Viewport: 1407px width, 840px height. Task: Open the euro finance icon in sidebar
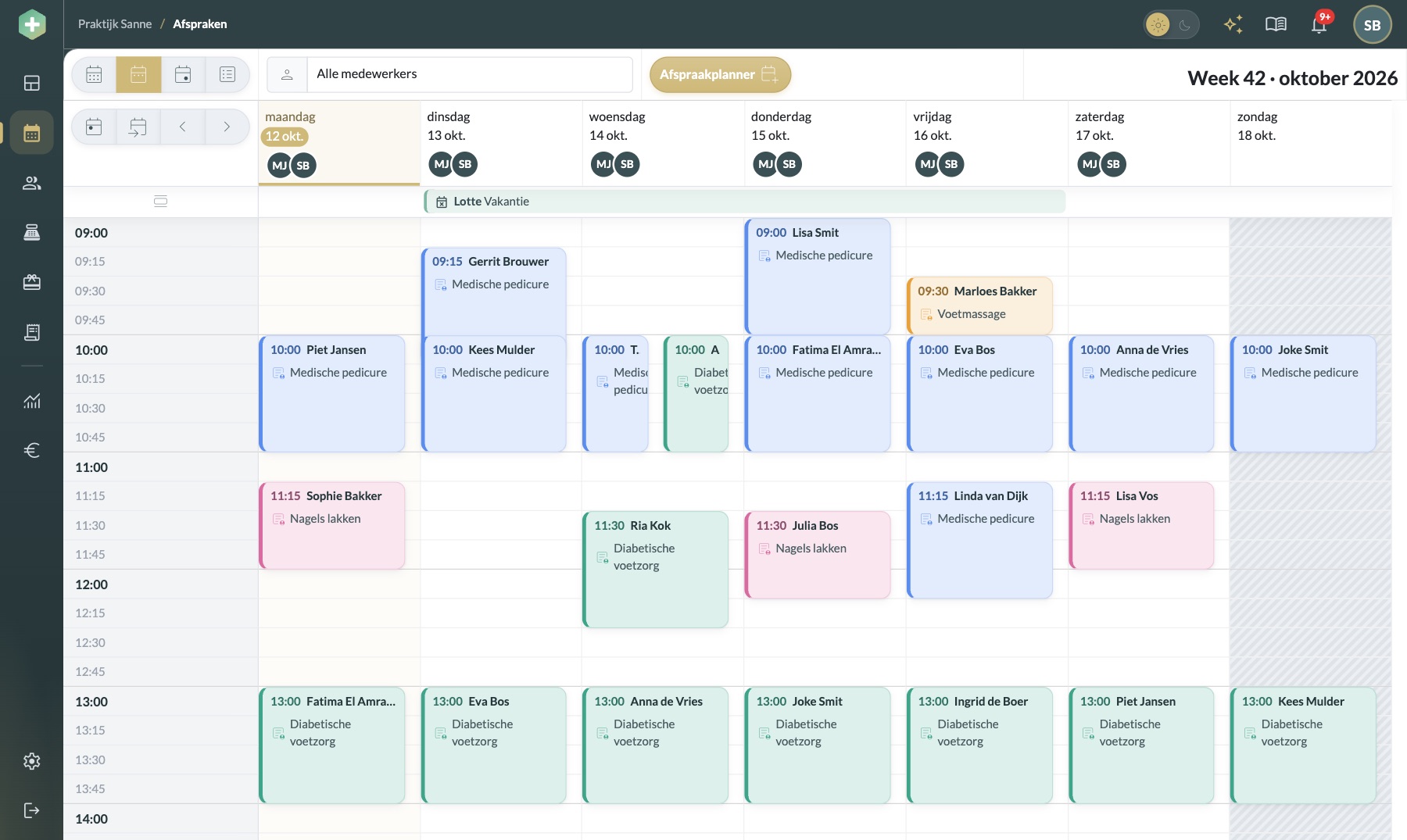[x=32, y=450]
